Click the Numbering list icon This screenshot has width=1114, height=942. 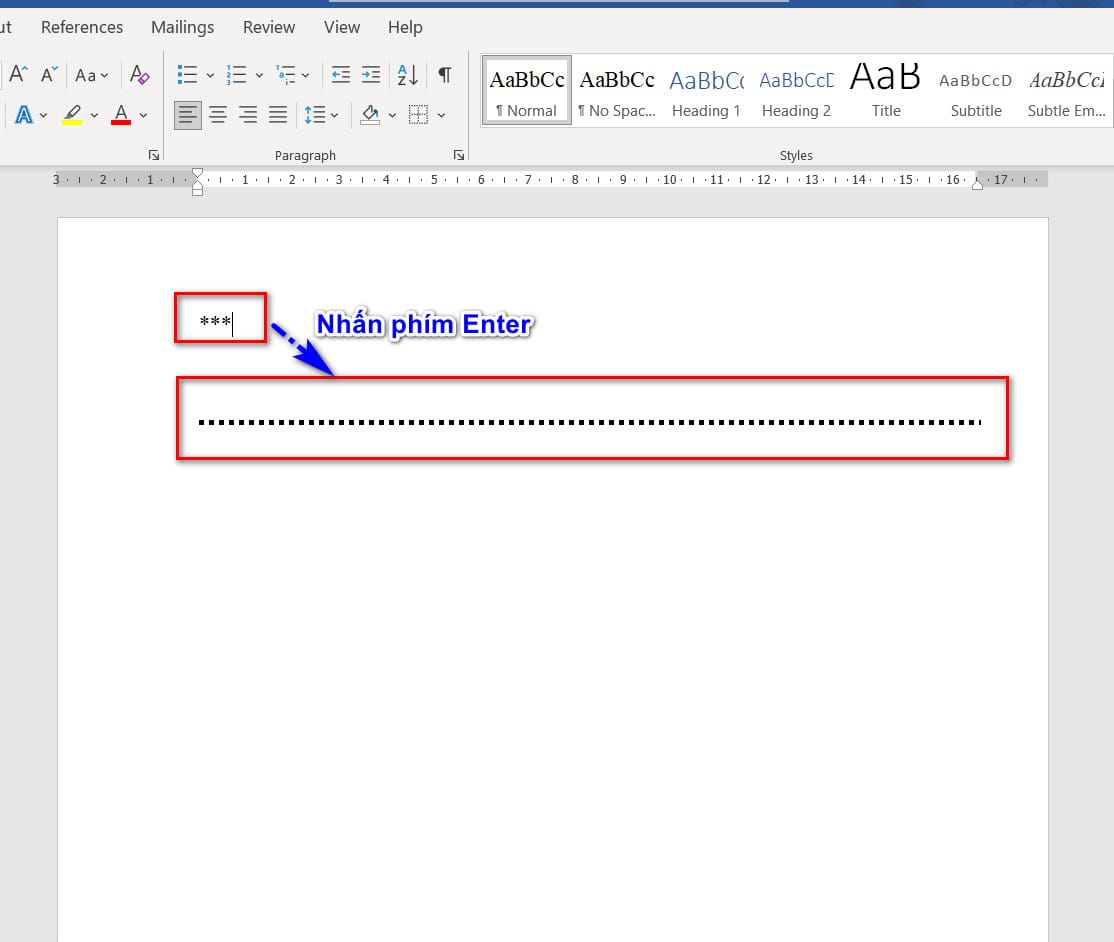pyautogui.click(x=237, y=75)
